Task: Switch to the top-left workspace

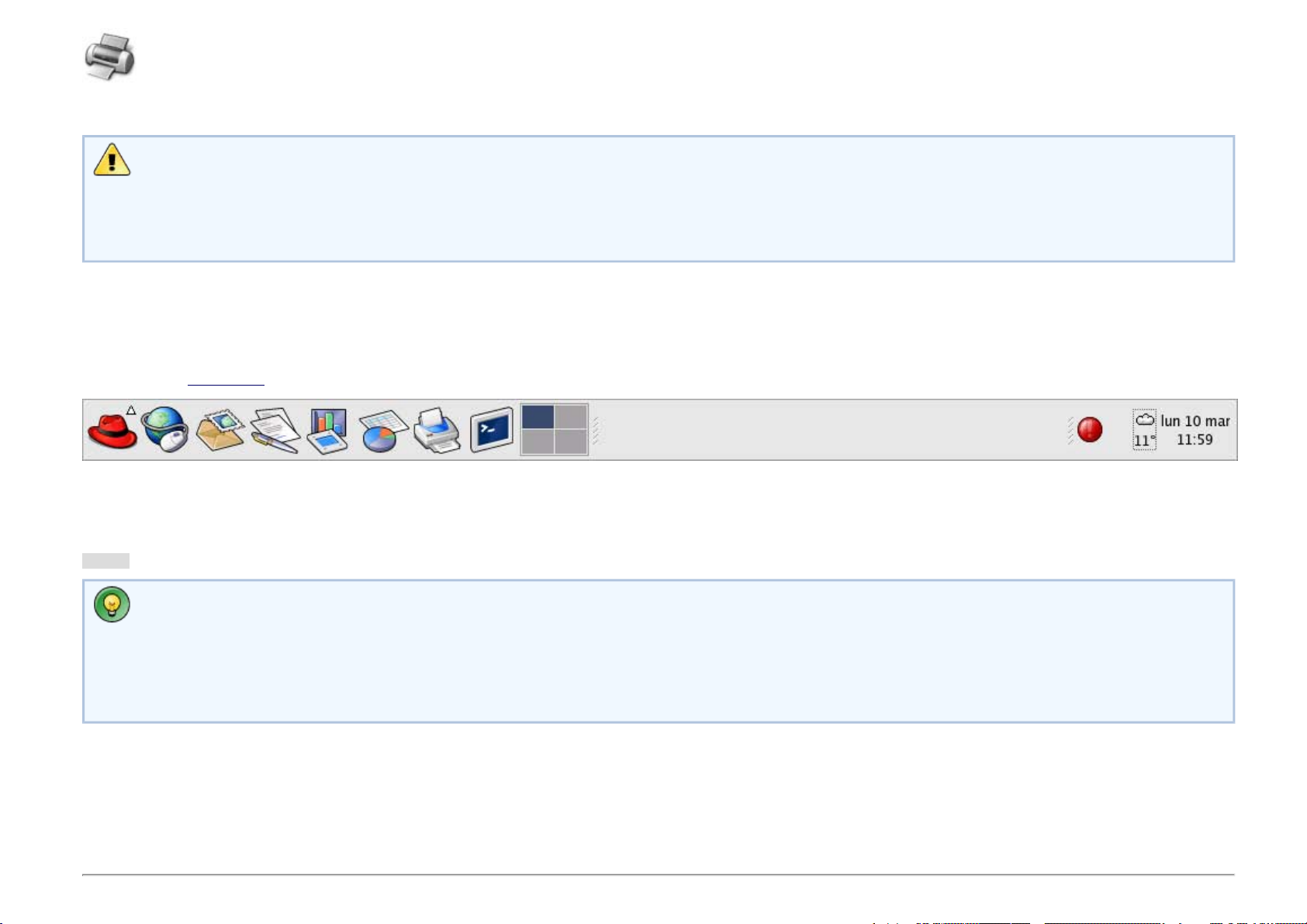Action: (x=538, y=417)
